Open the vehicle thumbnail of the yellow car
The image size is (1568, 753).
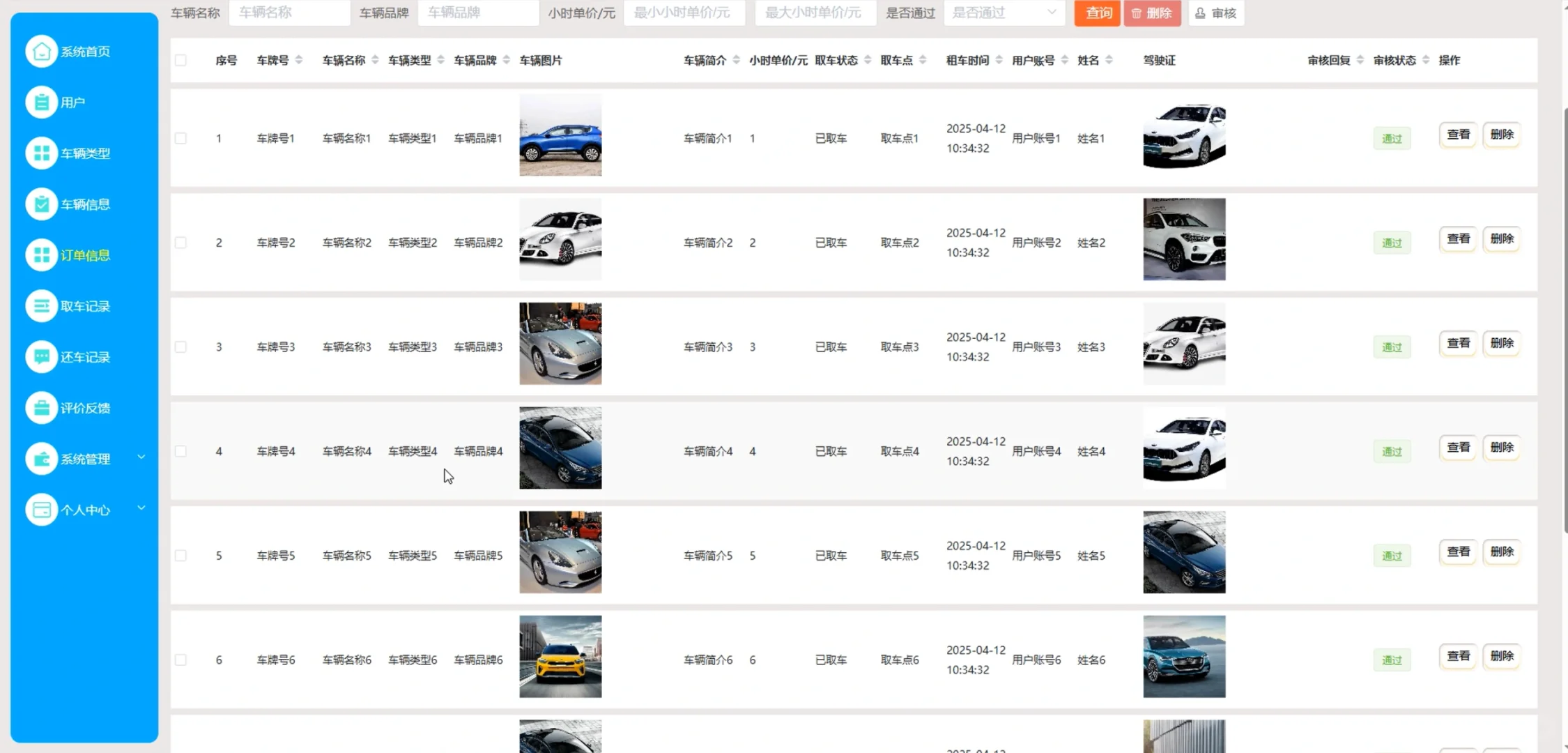click(x=560, y=656)
